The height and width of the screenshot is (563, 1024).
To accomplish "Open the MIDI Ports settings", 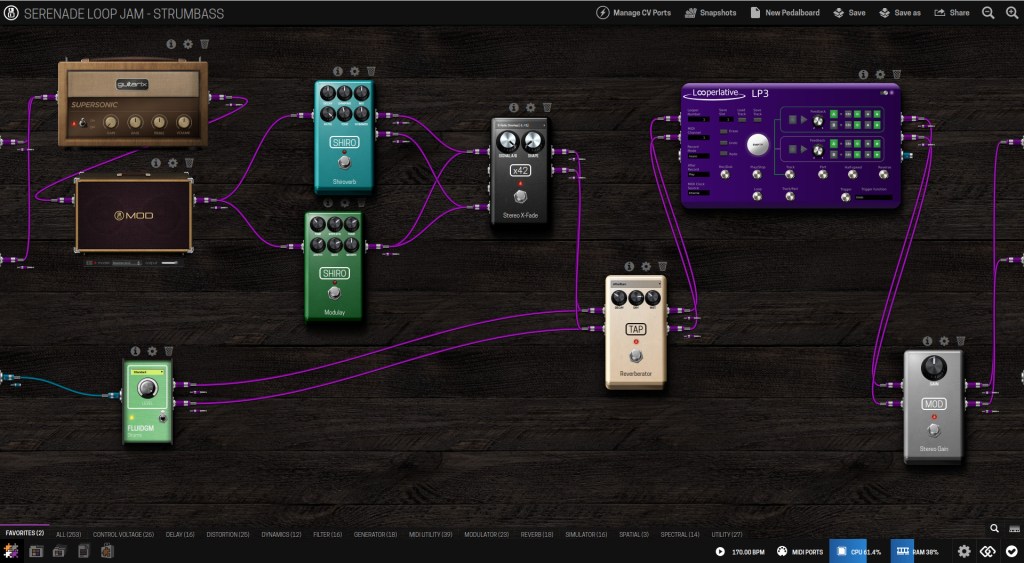I will click(x=800, y=551).
